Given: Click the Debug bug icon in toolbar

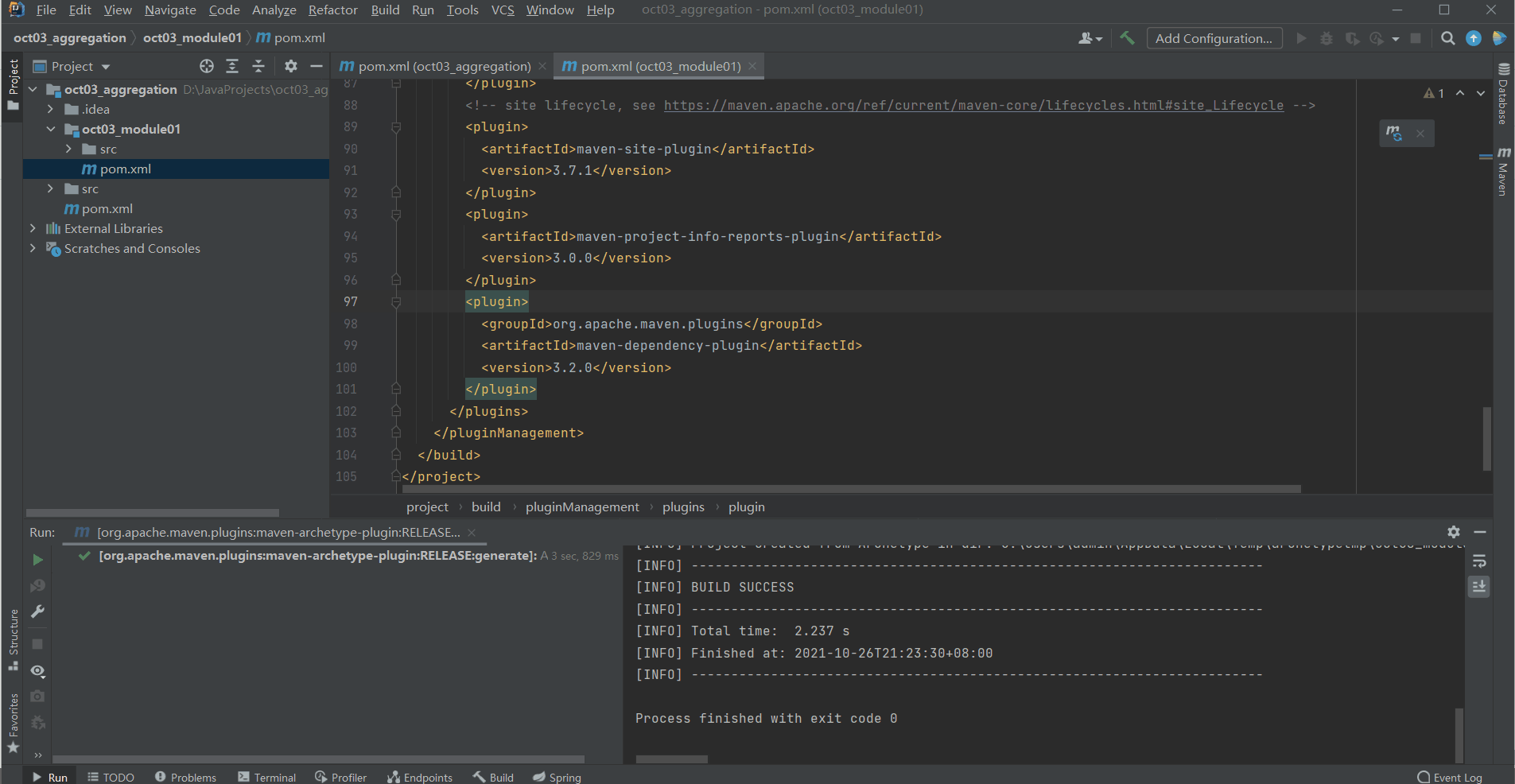Looking at the screenshot, I should (1326, 38).
